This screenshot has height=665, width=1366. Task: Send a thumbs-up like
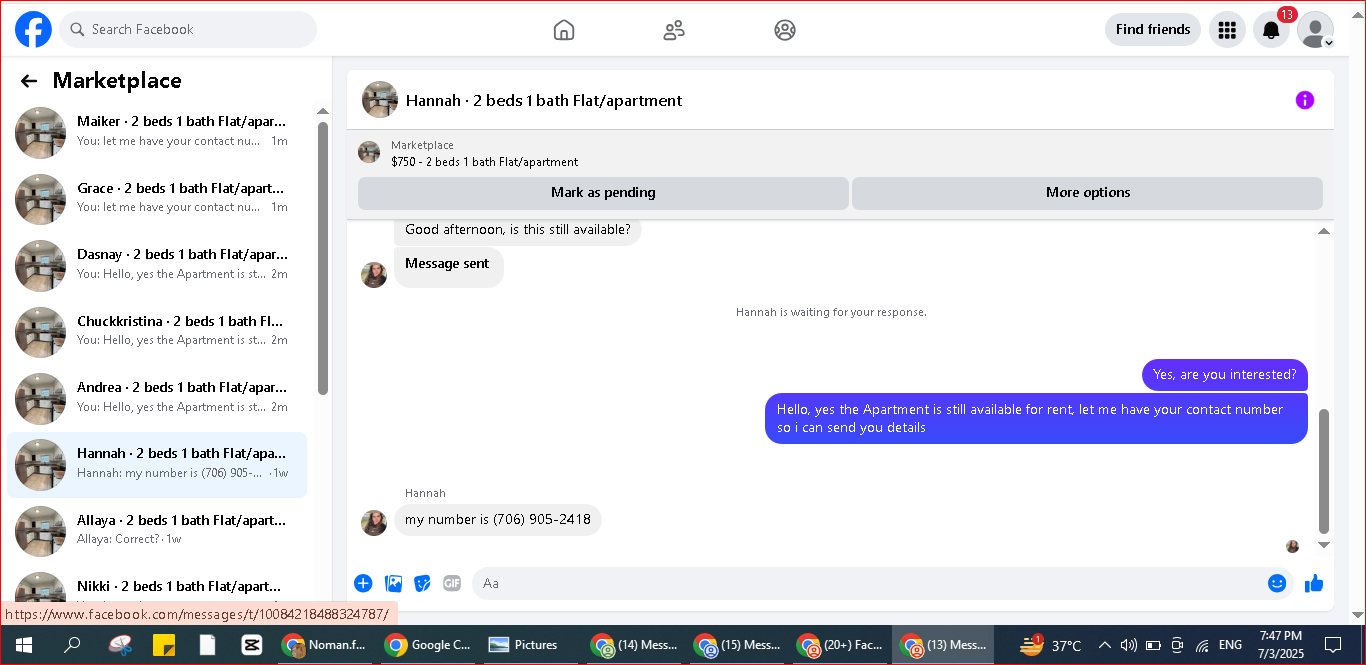point(1314,583)
